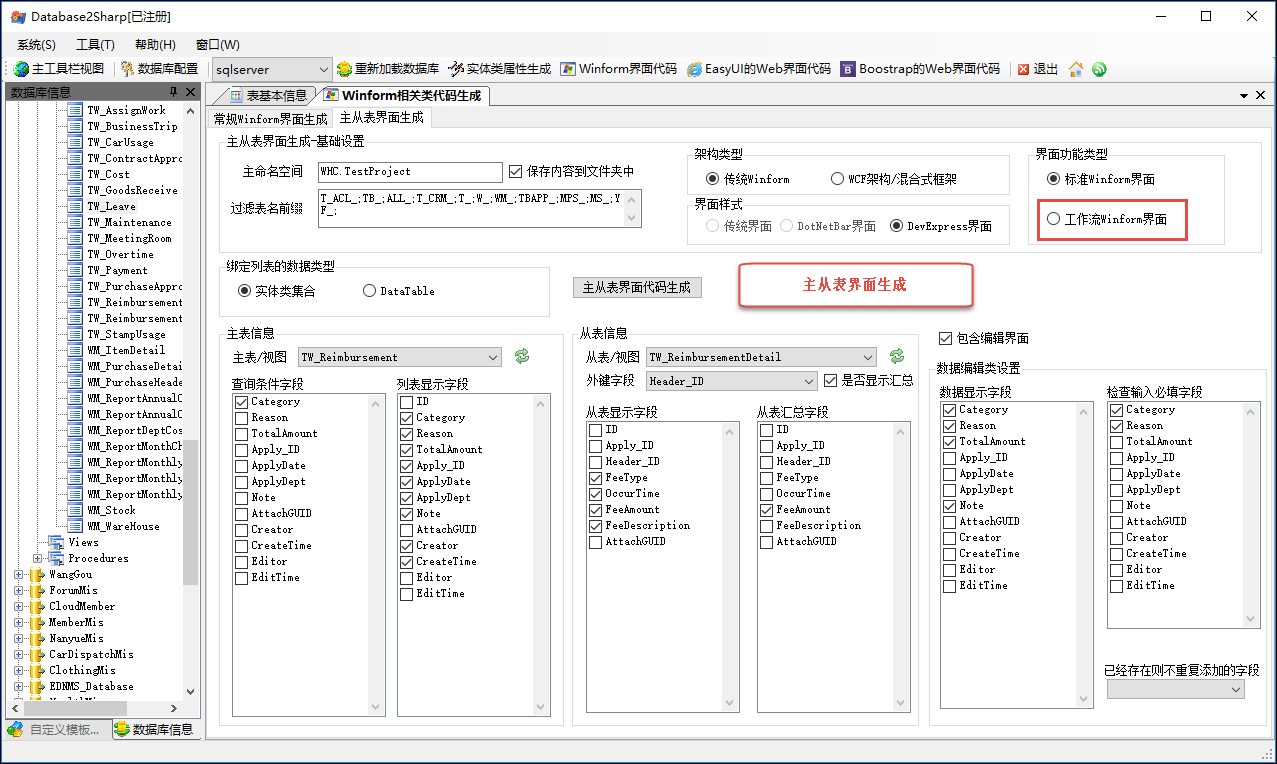1277x764 pixels.
Task: Refresh the 从表/视图 list with green icon
Action: tap(897, 356)
